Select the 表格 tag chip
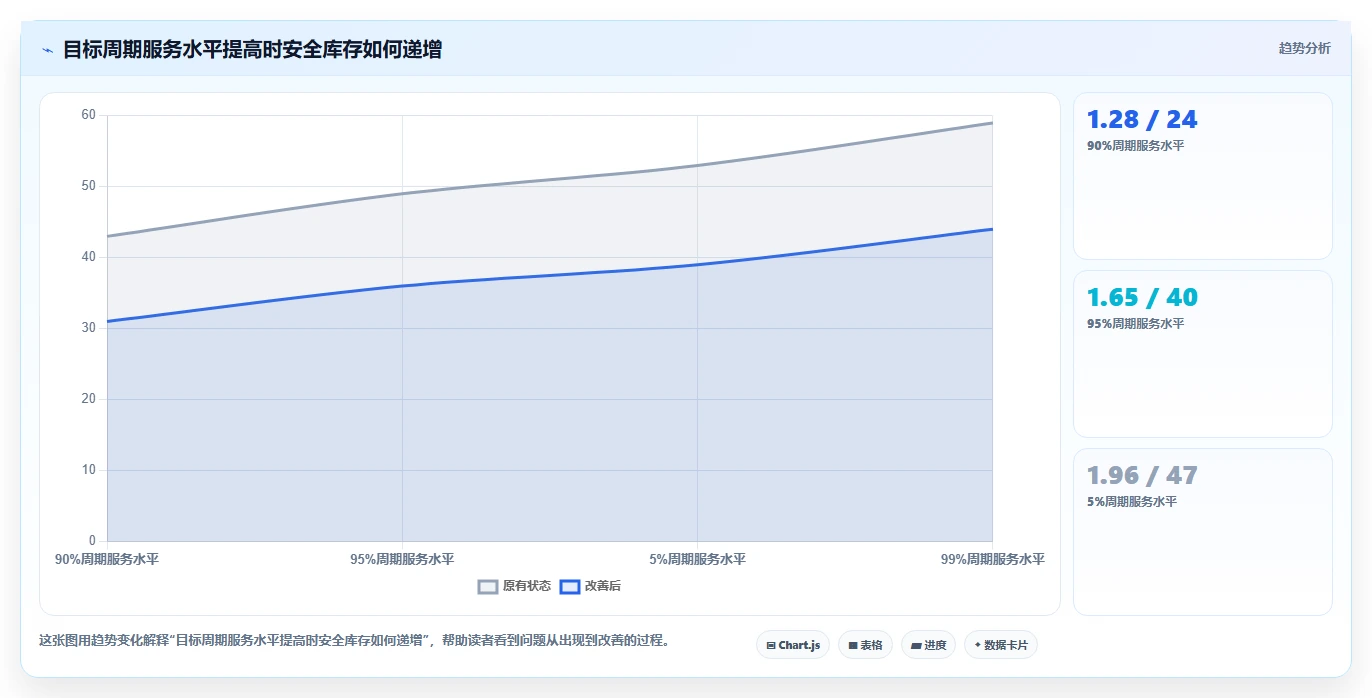This screenshot has width=1372, height=698. pos(865,645)
